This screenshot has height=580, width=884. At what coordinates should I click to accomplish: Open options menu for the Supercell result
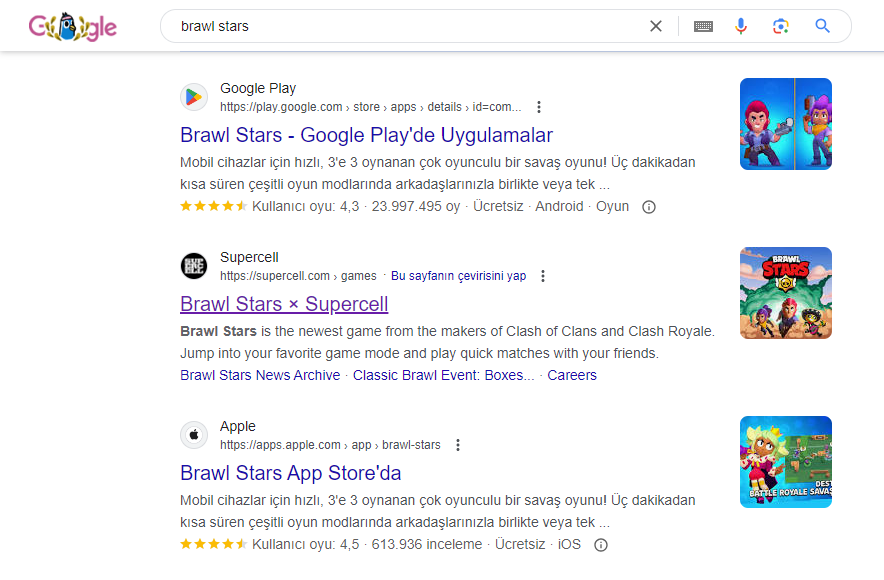coord(542,275)
